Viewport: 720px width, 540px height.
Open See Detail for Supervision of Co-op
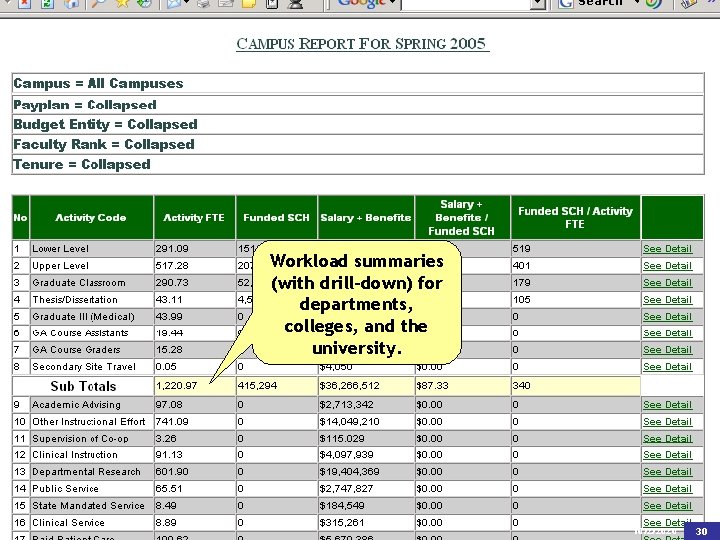[667, 439]
